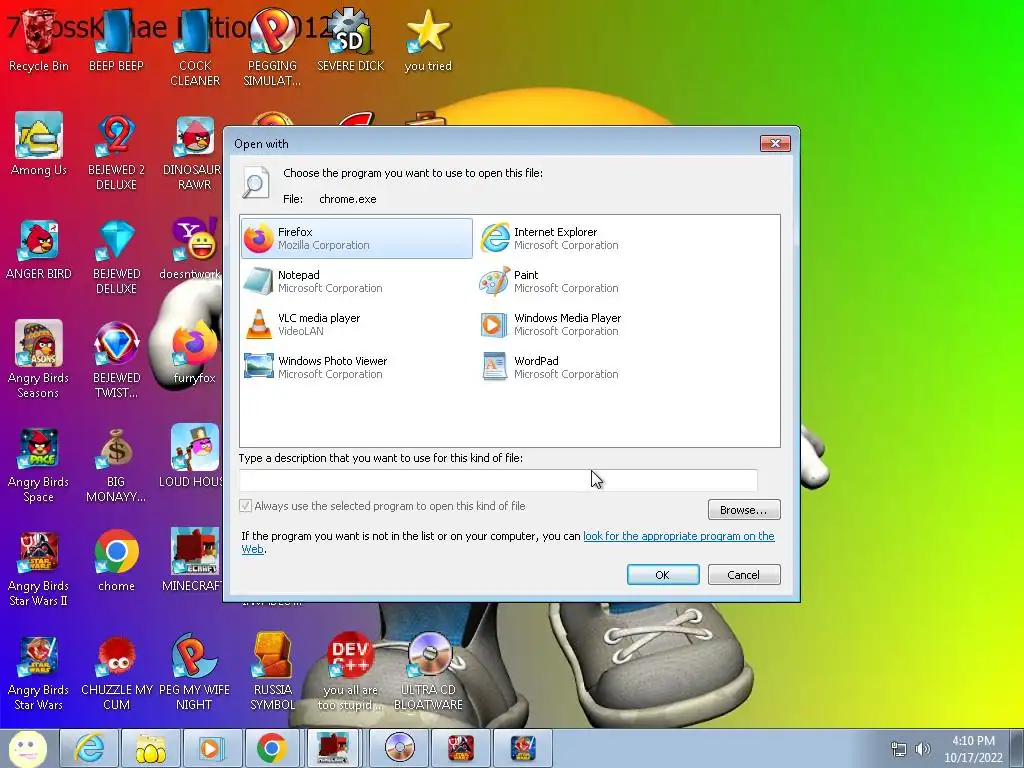The height and width of the screenshot is (768, 1024).
Task: Open the taskbar clock showing 4:10 PM
Action: [x=973, y=749]
